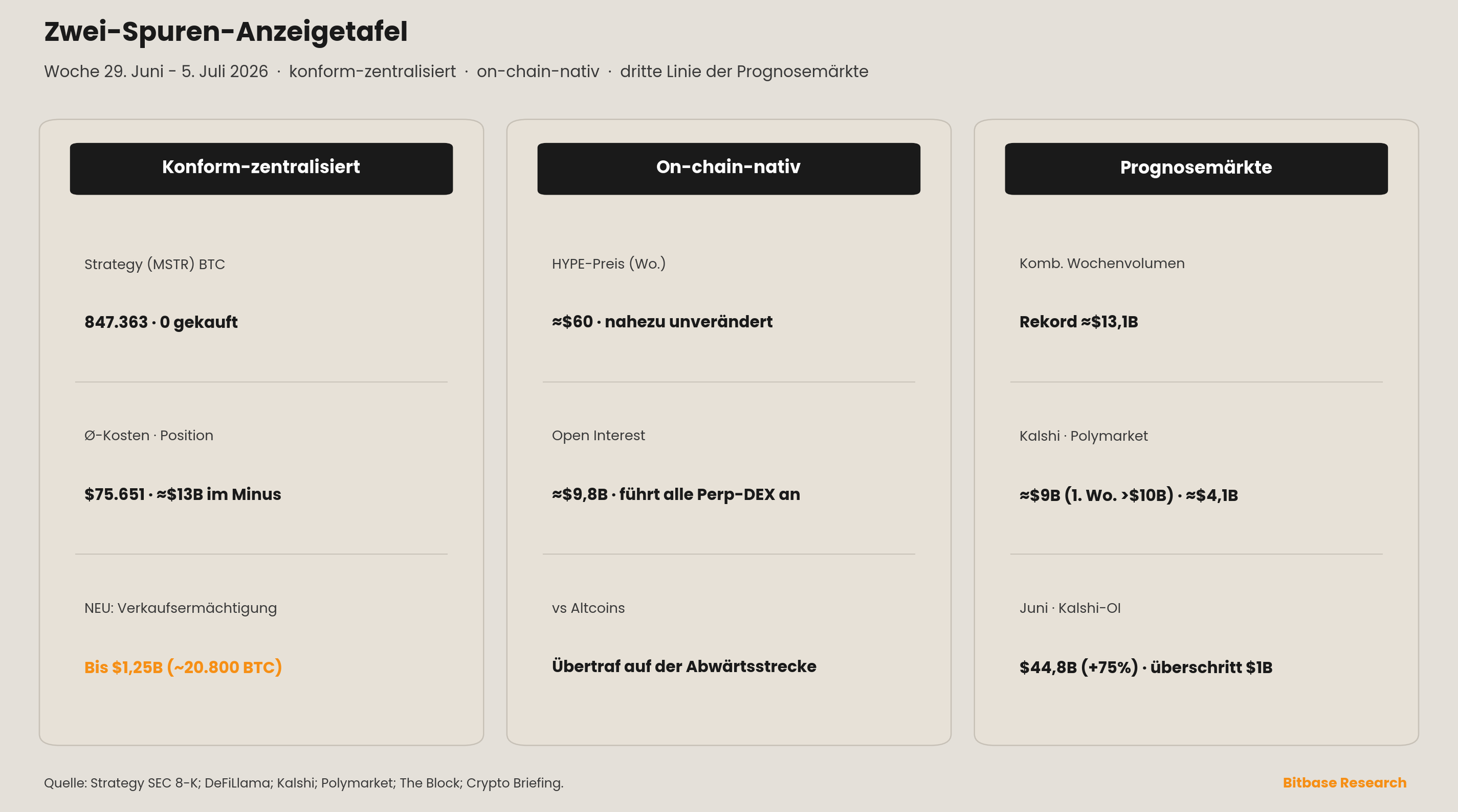Click the value $75.651 · ≈$13B im Minus

click(x=183, y=494)
